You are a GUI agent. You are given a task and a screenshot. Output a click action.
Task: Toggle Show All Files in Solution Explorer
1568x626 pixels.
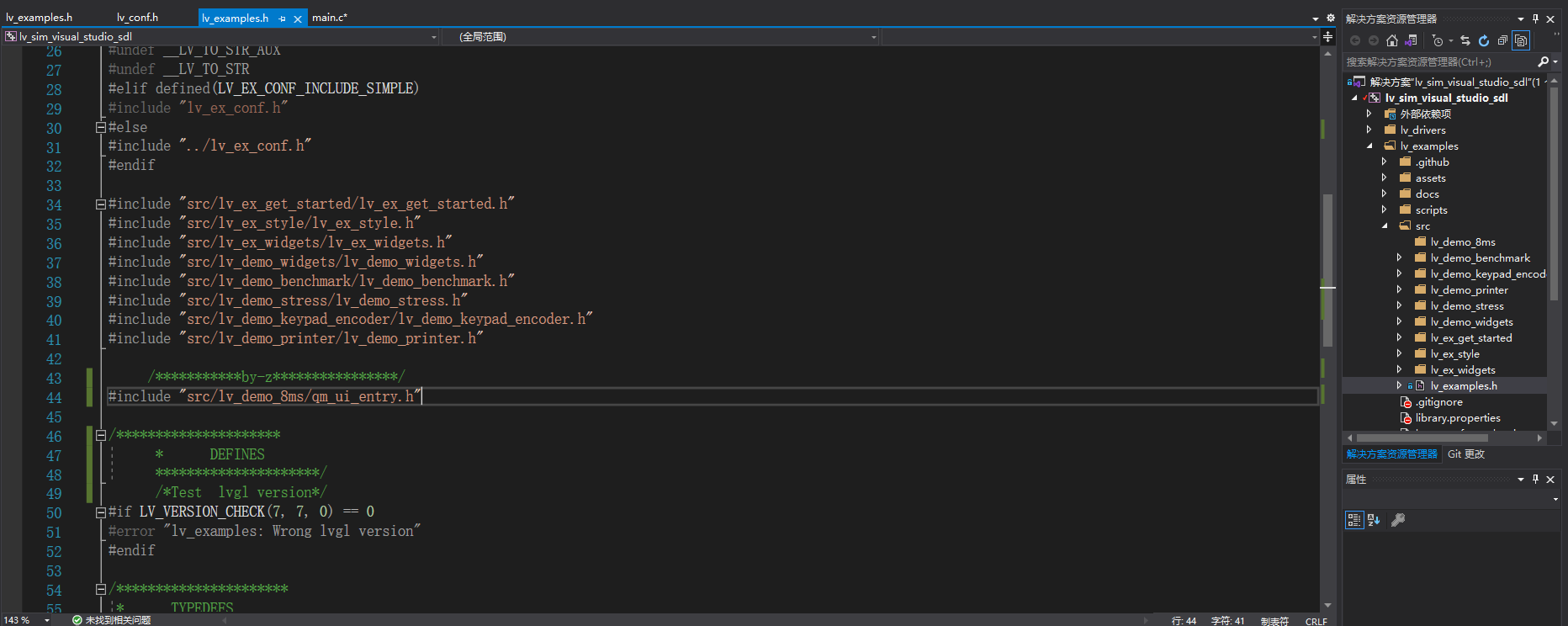(x=1521, y=40)
